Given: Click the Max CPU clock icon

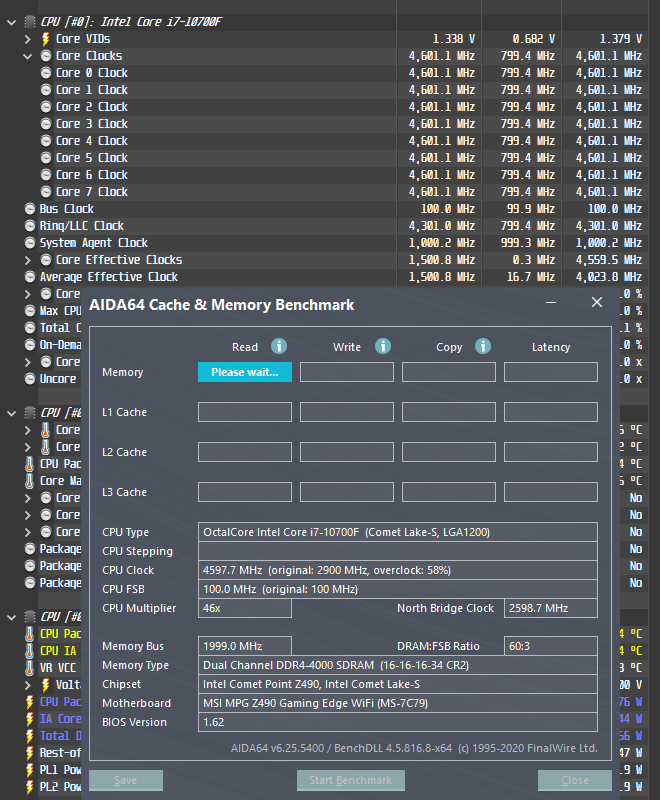Looking at the screenshot, I should click(30, 311).
